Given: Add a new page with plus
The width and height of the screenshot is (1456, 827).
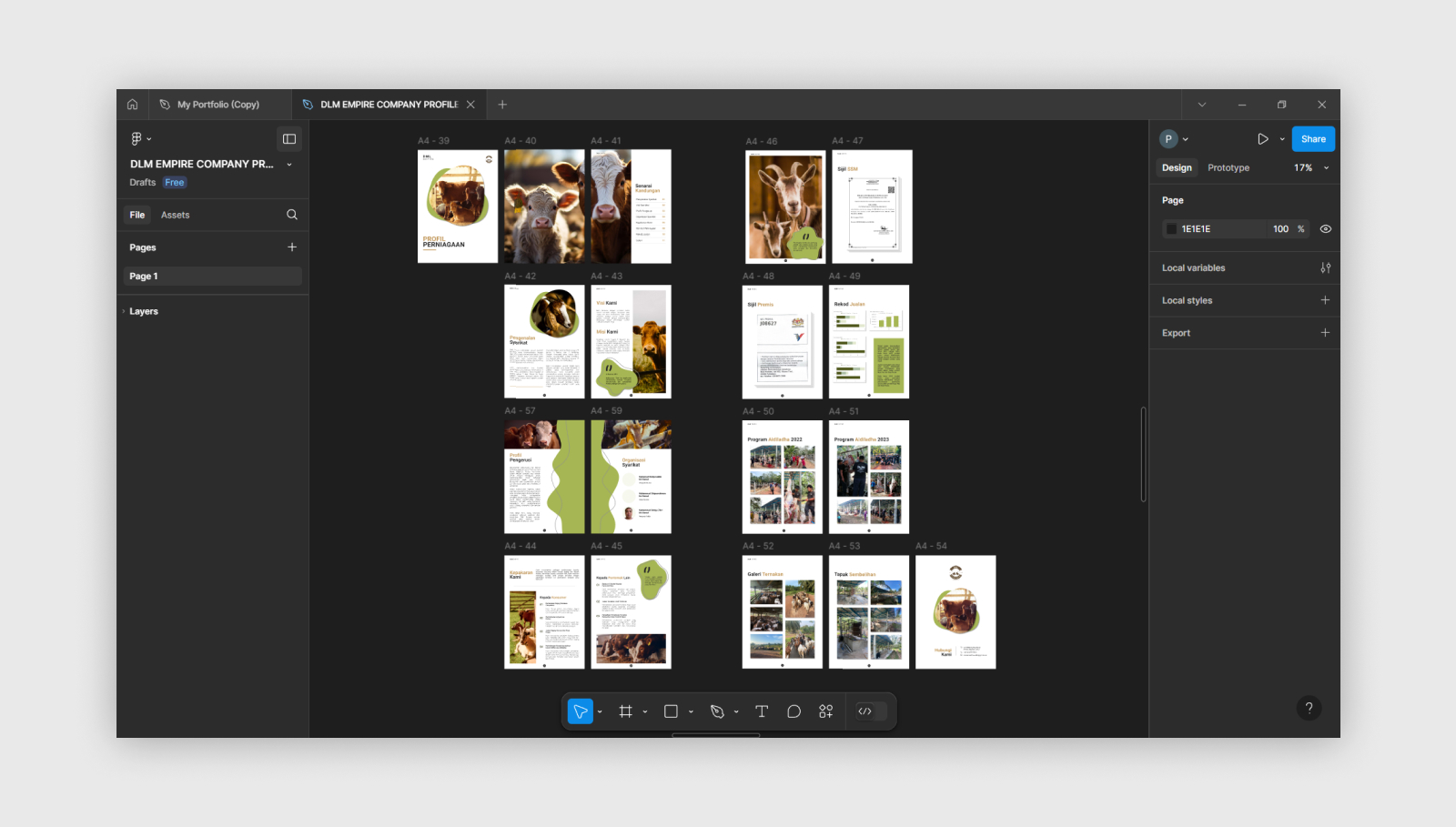Looking at the screenshot, I should tap(292, 247).
